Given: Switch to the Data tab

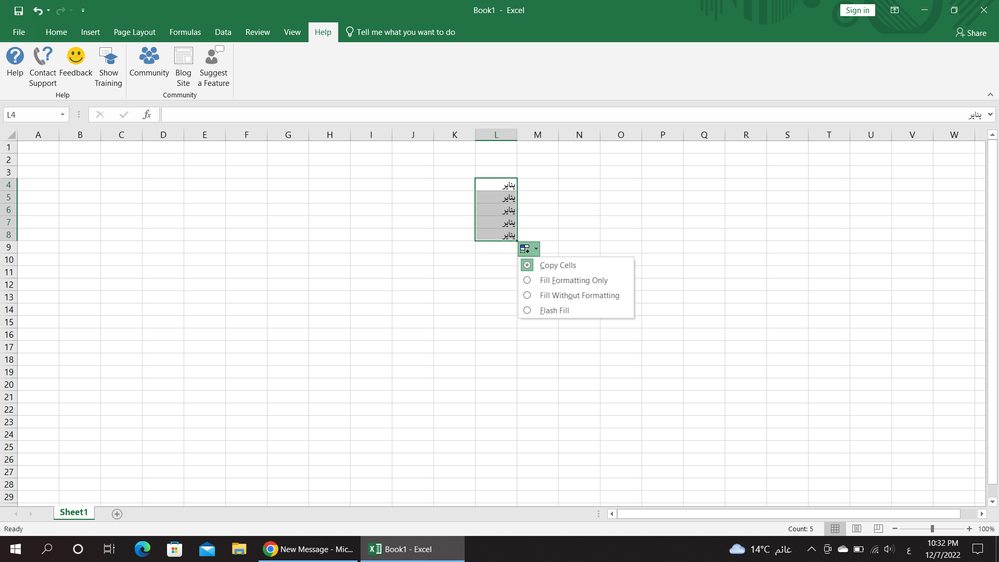Looking at the screenshot, I should click(223, 32).
